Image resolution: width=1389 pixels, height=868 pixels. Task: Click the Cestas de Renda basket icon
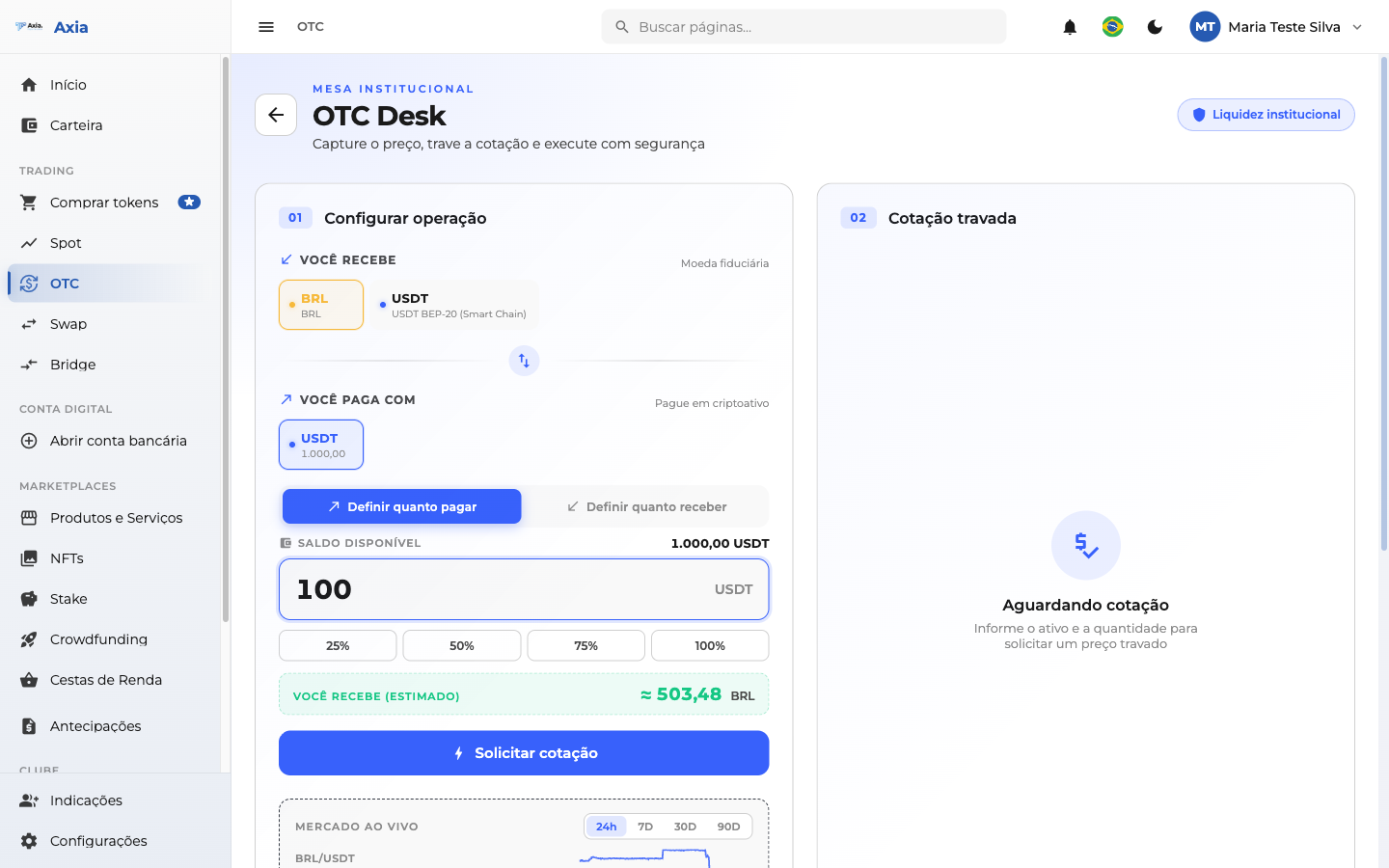point(29,680)
